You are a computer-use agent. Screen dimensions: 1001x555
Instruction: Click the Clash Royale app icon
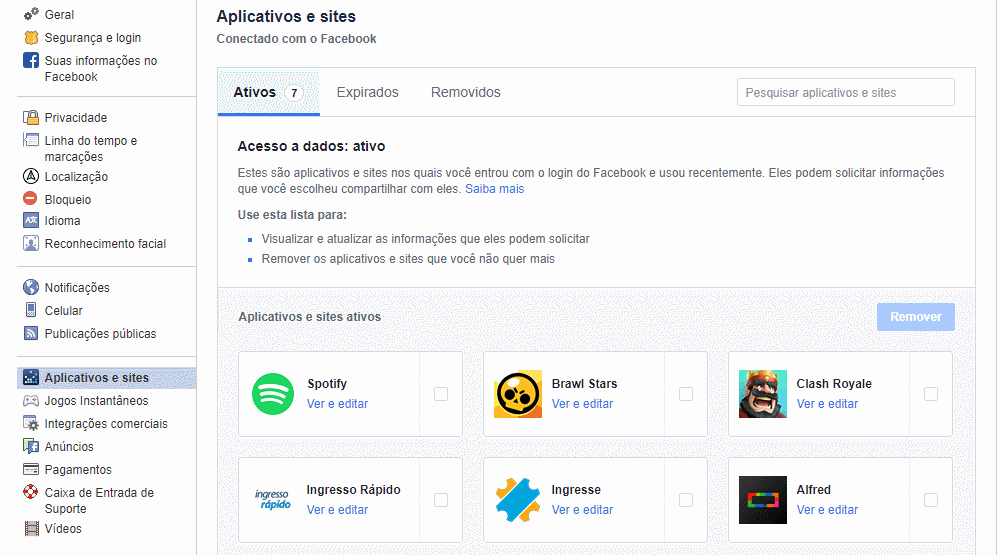763,394
